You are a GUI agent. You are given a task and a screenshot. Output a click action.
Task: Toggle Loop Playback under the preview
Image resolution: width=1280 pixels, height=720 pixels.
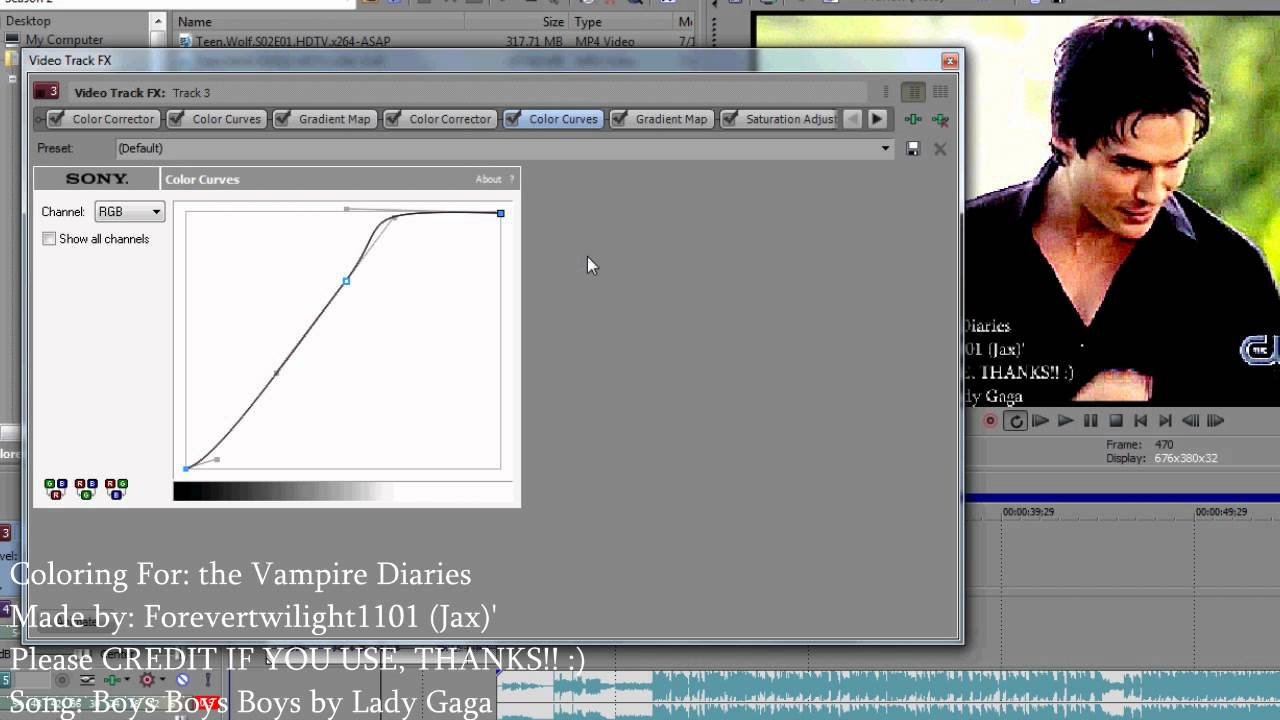point(1015,421)
